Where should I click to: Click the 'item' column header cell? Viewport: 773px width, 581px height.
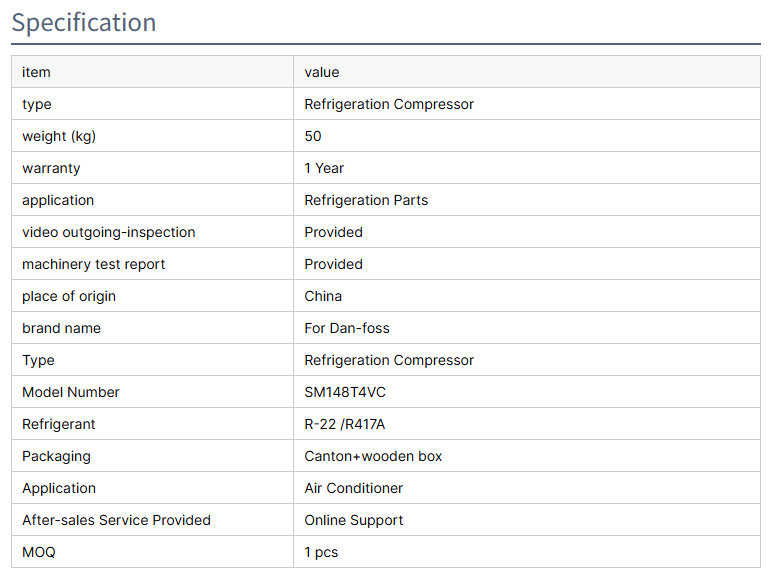tap(36, 72)
